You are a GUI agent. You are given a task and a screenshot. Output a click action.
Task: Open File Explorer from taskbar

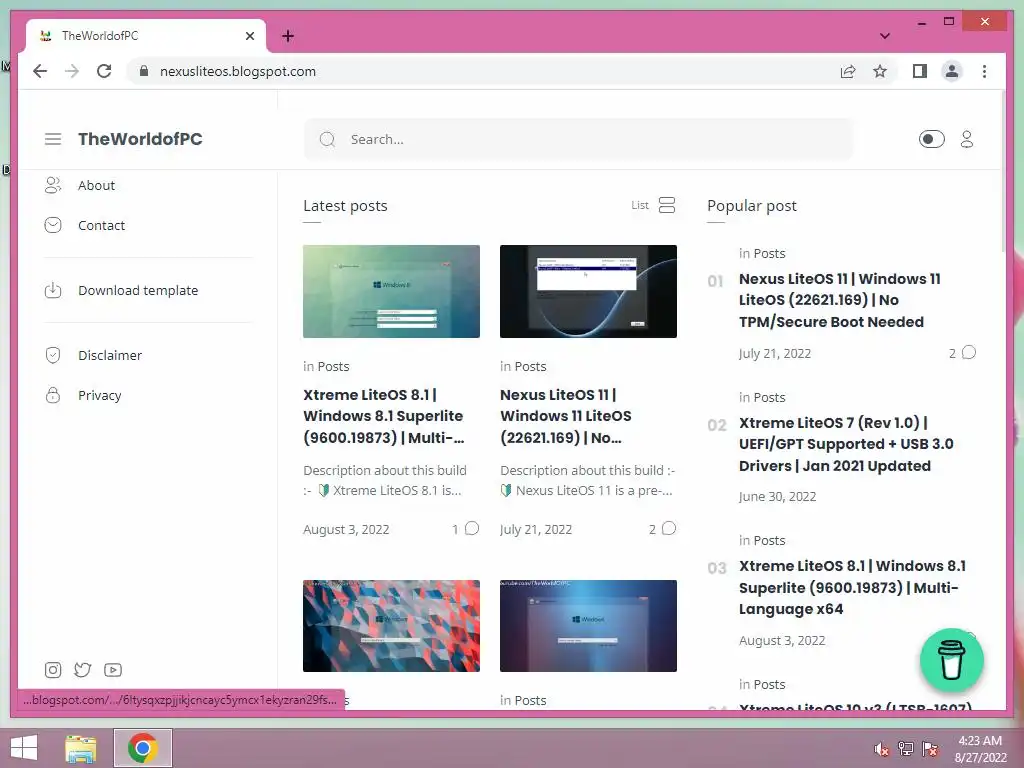click(81, 748)
